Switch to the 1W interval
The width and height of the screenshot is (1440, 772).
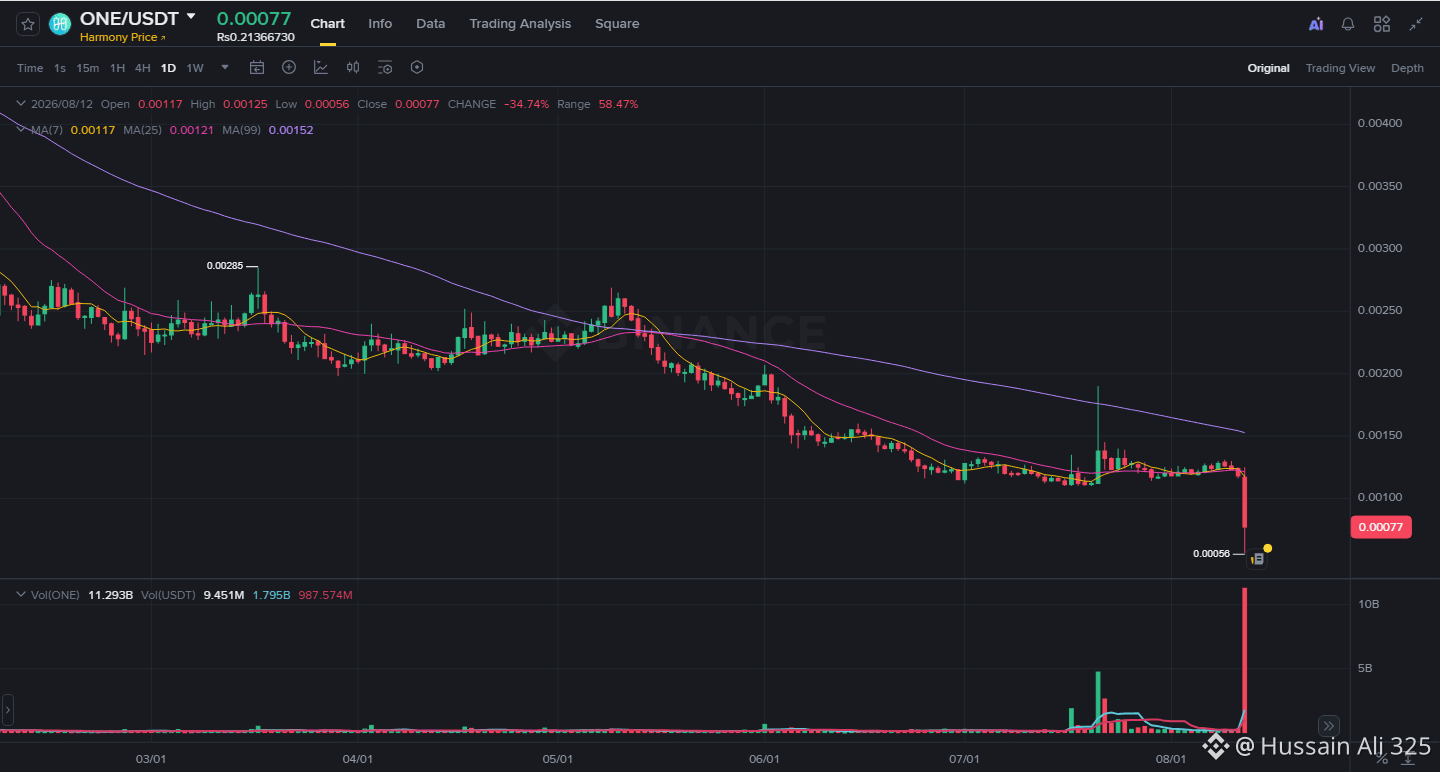pyautogui.click(x=195, y=68)
